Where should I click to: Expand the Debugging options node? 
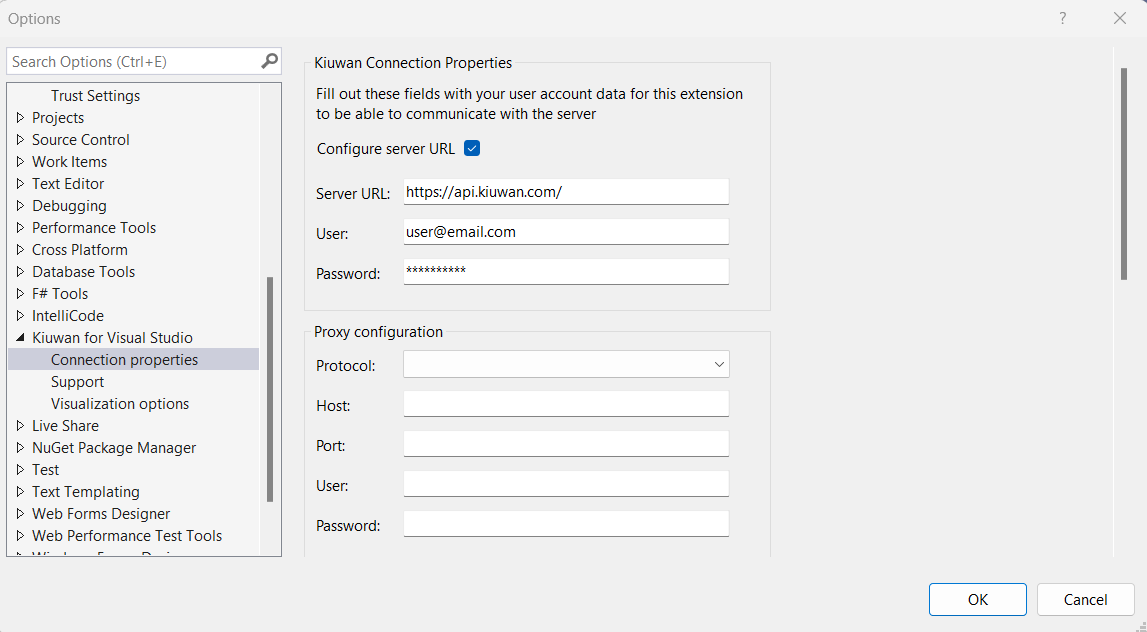pos(20,205)
